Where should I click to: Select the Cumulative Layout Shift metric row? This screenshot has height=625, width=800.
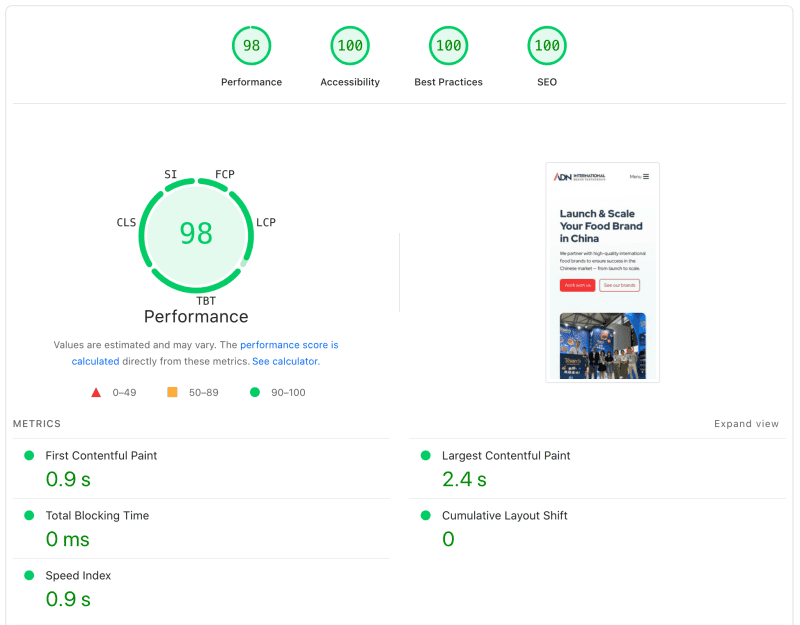504,516
